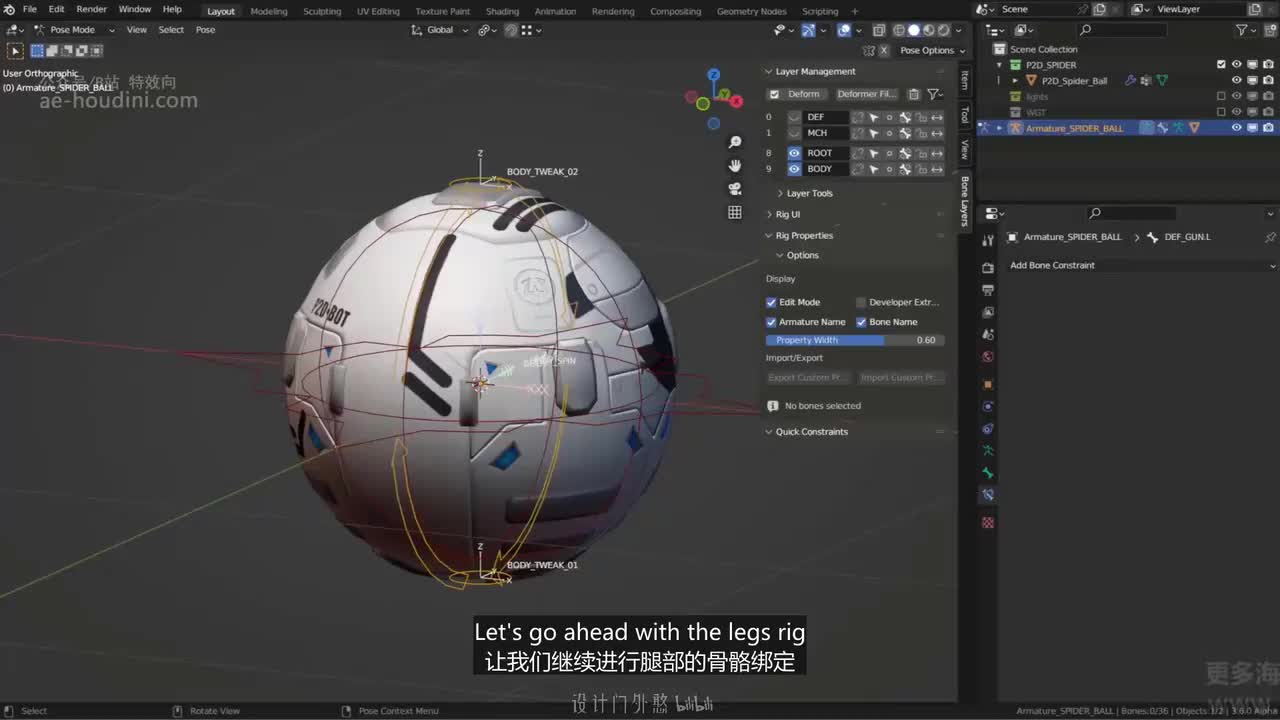
Task: Toggle the Deform checkbox
Action: point(773,94)
